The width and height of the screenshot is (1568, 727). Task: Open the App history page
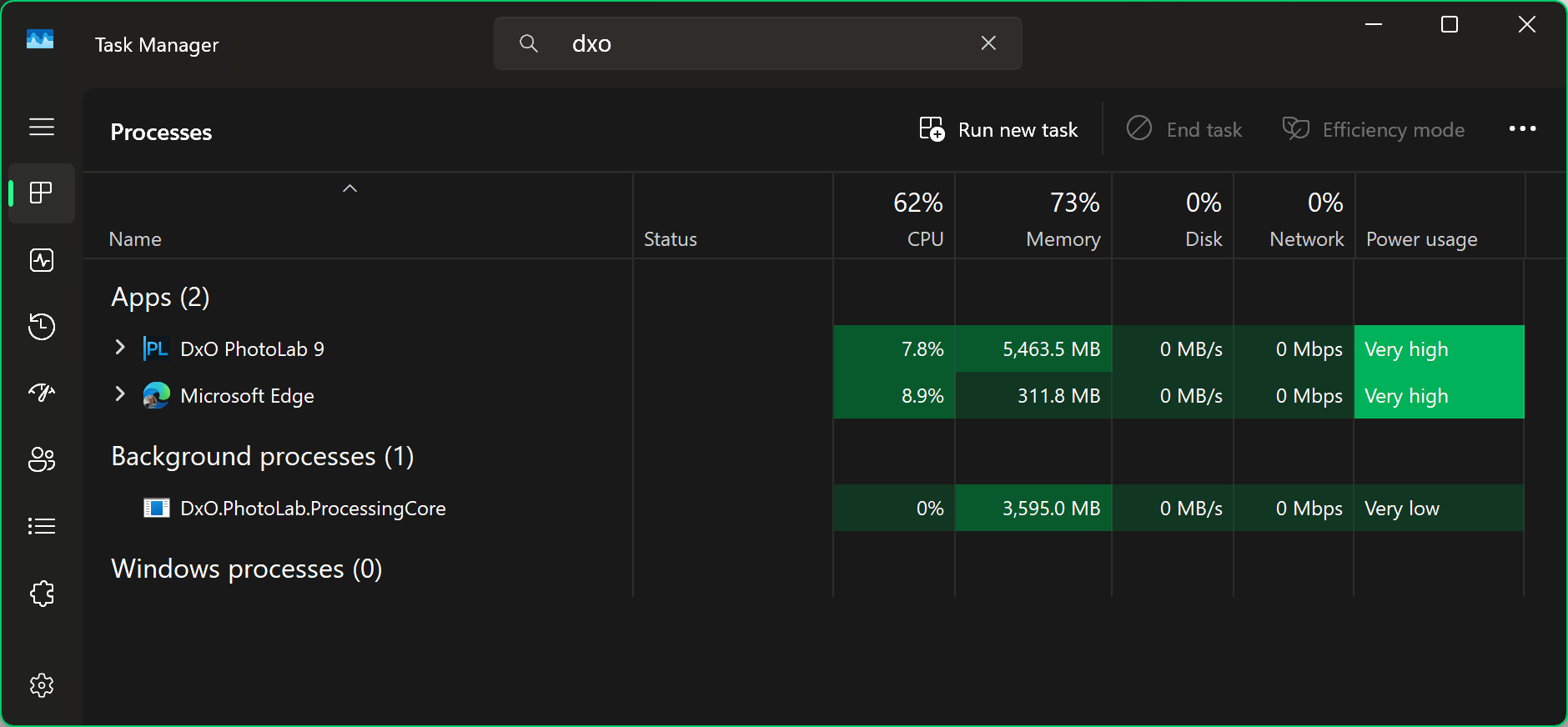tap(42, 326)
